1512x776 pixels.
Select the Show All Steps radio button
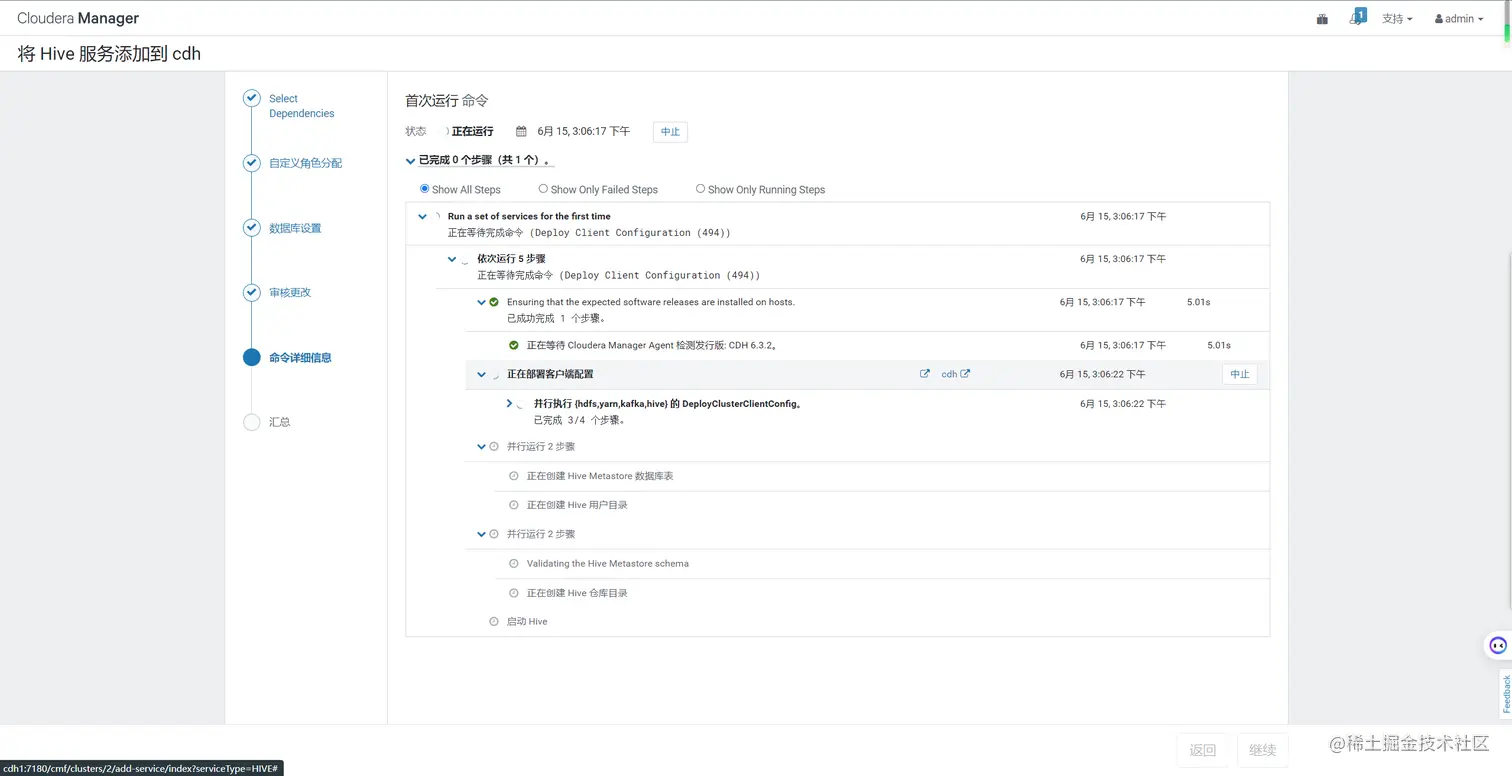point(424,188)
